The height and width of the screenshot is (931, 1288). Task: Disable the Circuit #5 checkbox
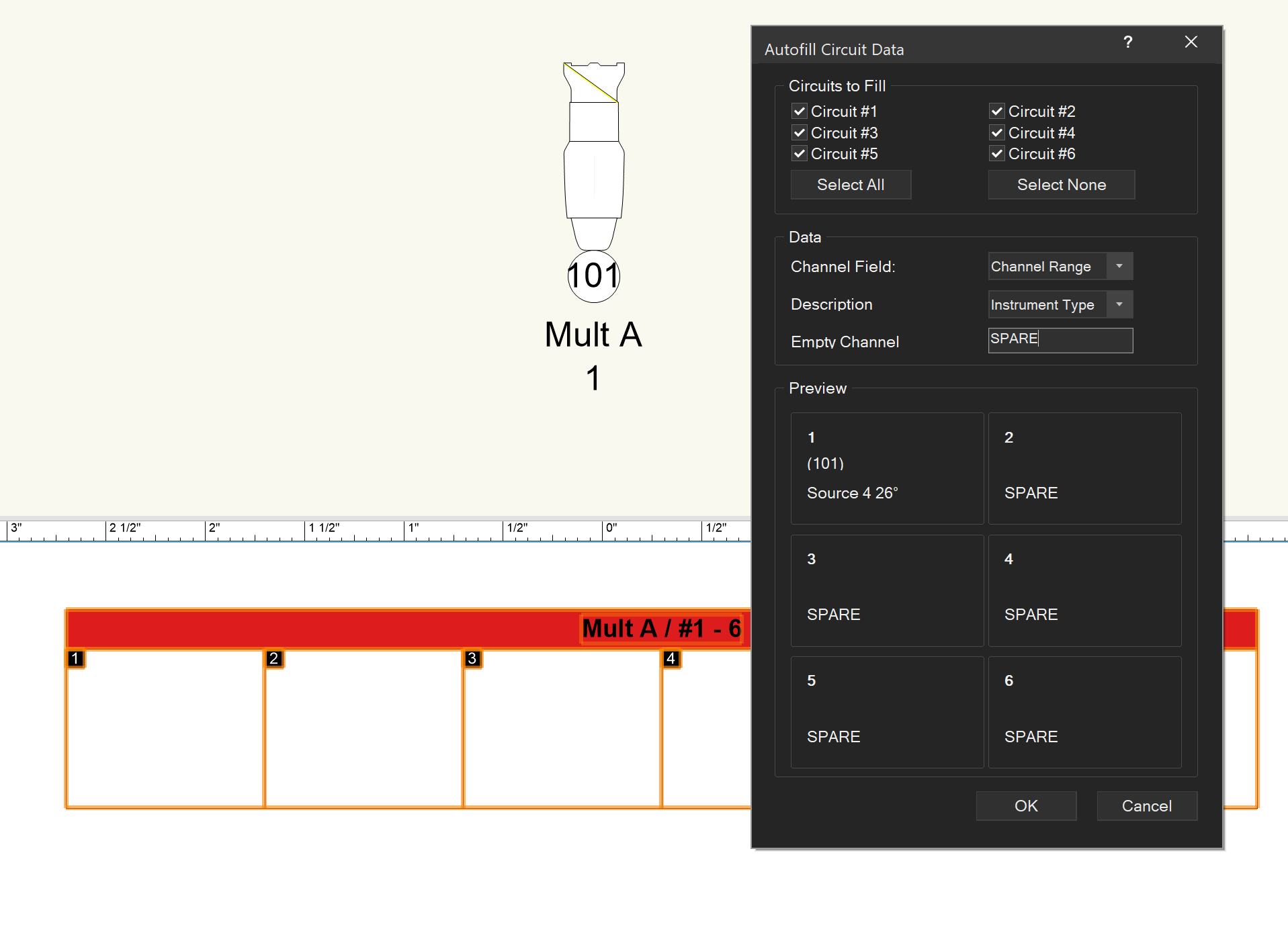pyautogui.click(x=800, y=154)
